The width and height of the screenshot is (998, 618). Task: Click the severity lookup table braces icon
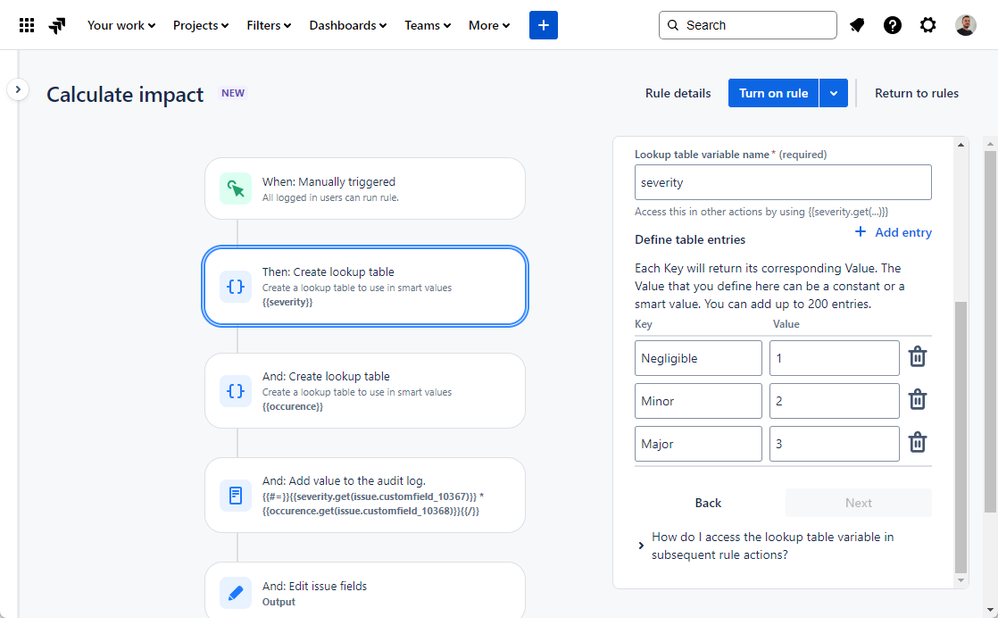point(235,286)
